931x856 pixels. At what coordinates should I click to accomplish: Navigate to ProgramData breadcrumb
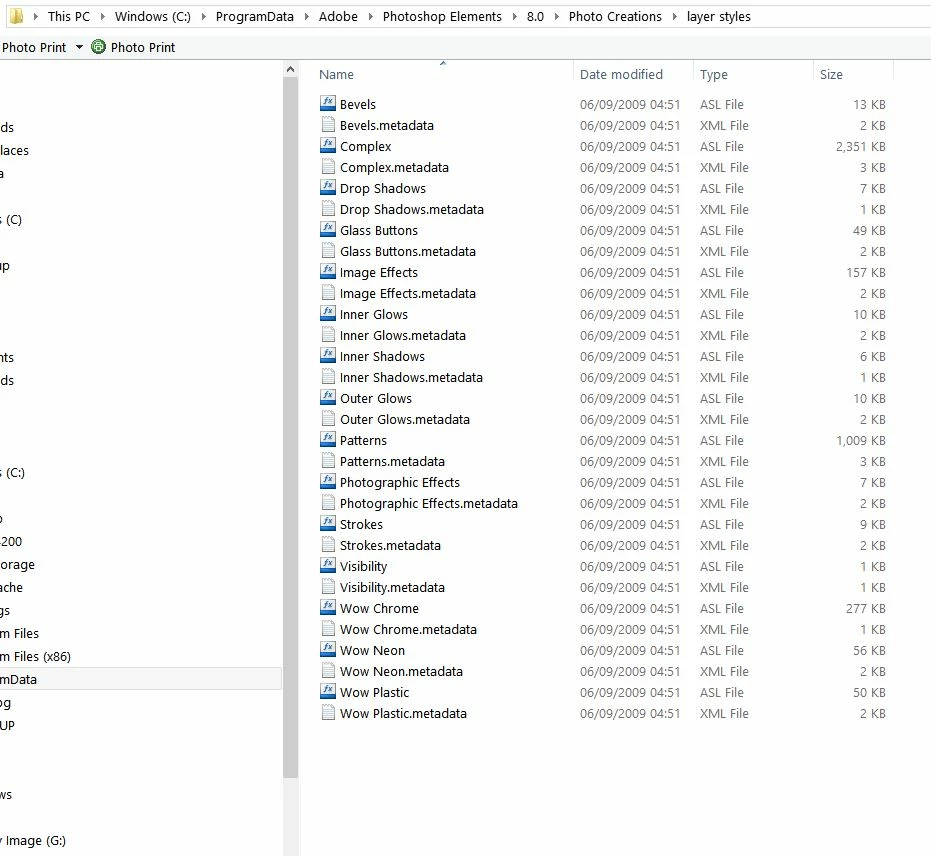(x=255, y=17)
